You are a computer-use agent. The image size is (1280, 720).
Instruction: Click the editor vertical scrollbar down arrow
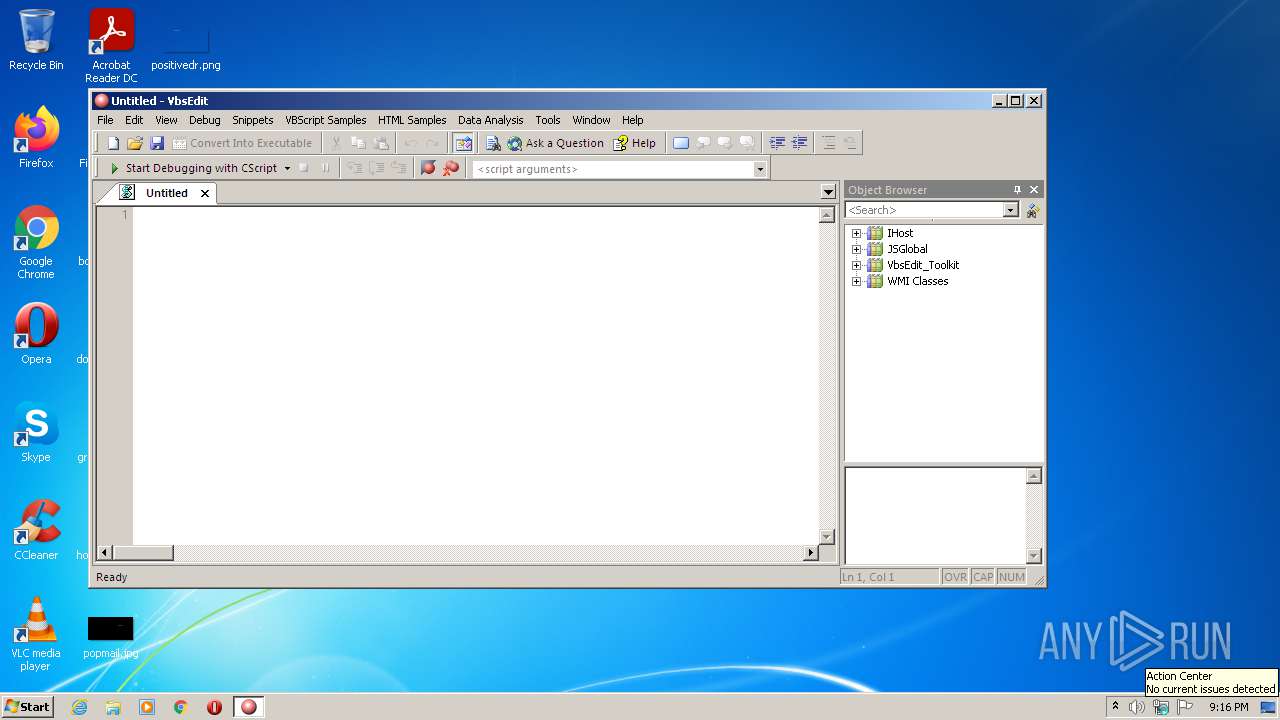[x=827, y=537]
